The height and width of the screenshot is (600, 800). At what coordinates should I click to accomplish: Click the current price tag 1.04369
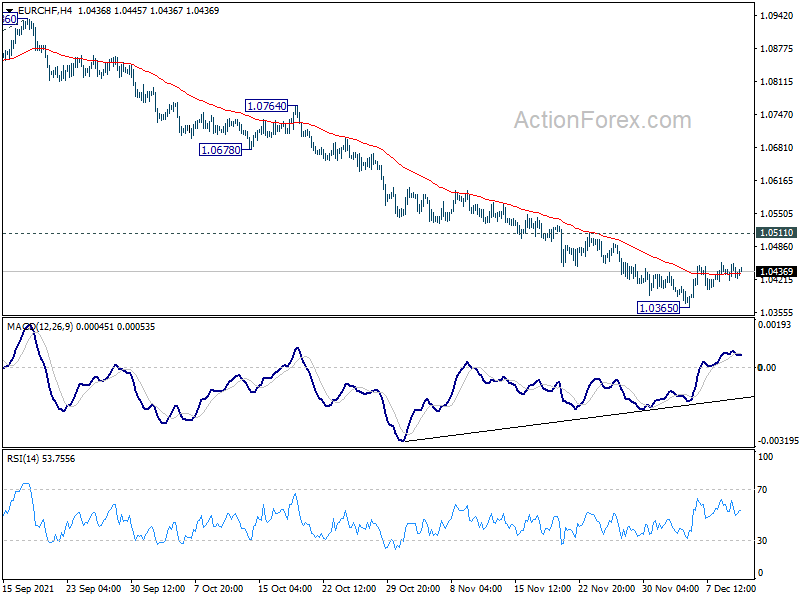777,271
